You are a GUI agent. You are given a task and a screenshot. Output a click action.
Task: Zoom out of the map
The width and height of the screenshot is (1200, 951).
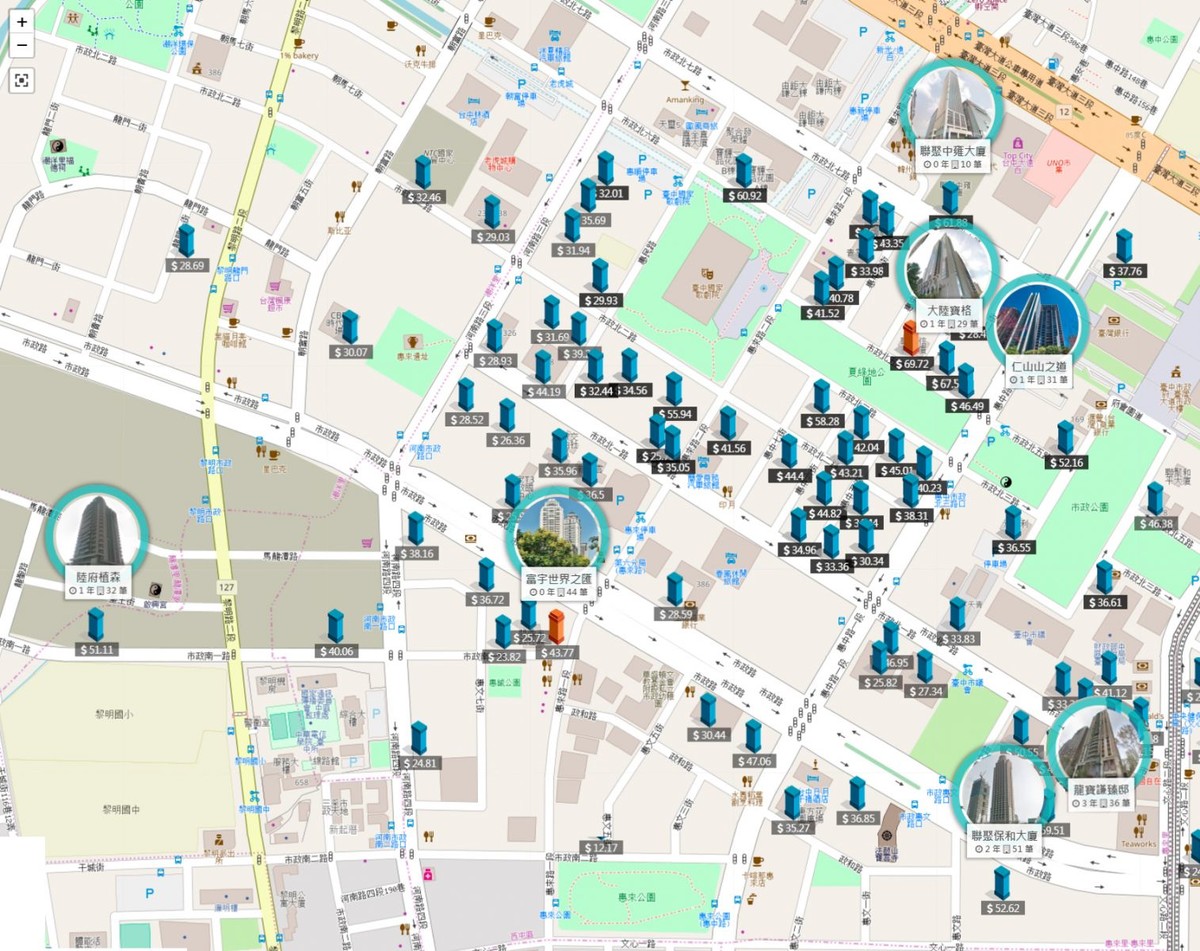coord(22,45)
